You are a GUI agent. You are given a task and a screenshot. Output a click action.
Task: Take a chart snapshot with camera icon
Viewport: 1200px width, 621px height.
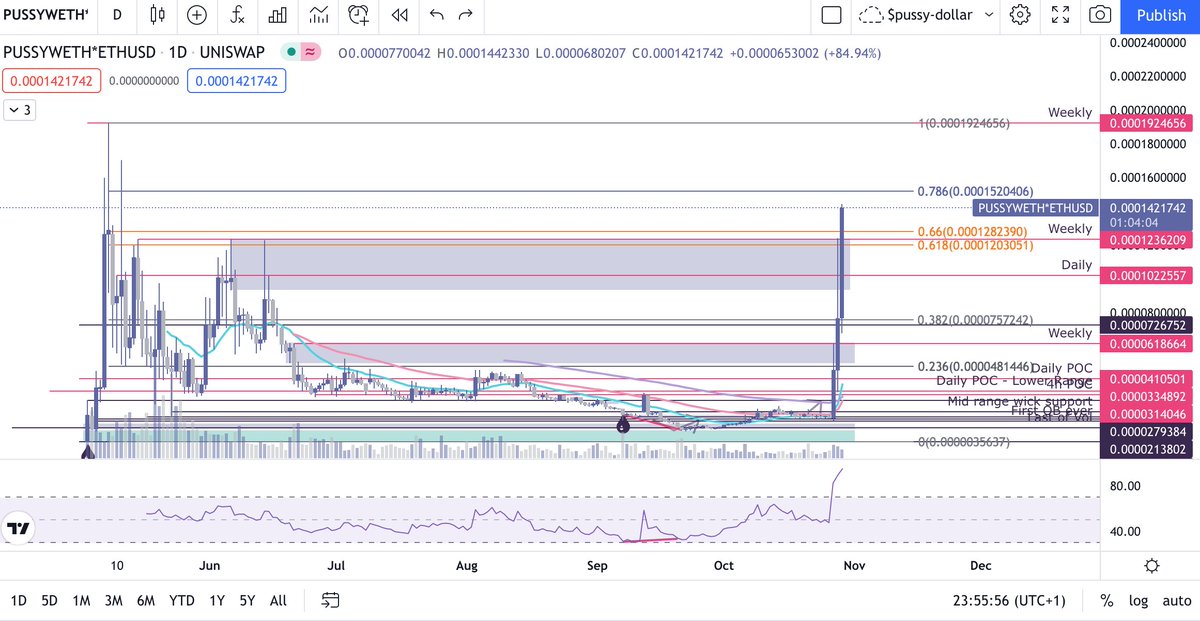pyautogui.click(x=1100, y=15)
